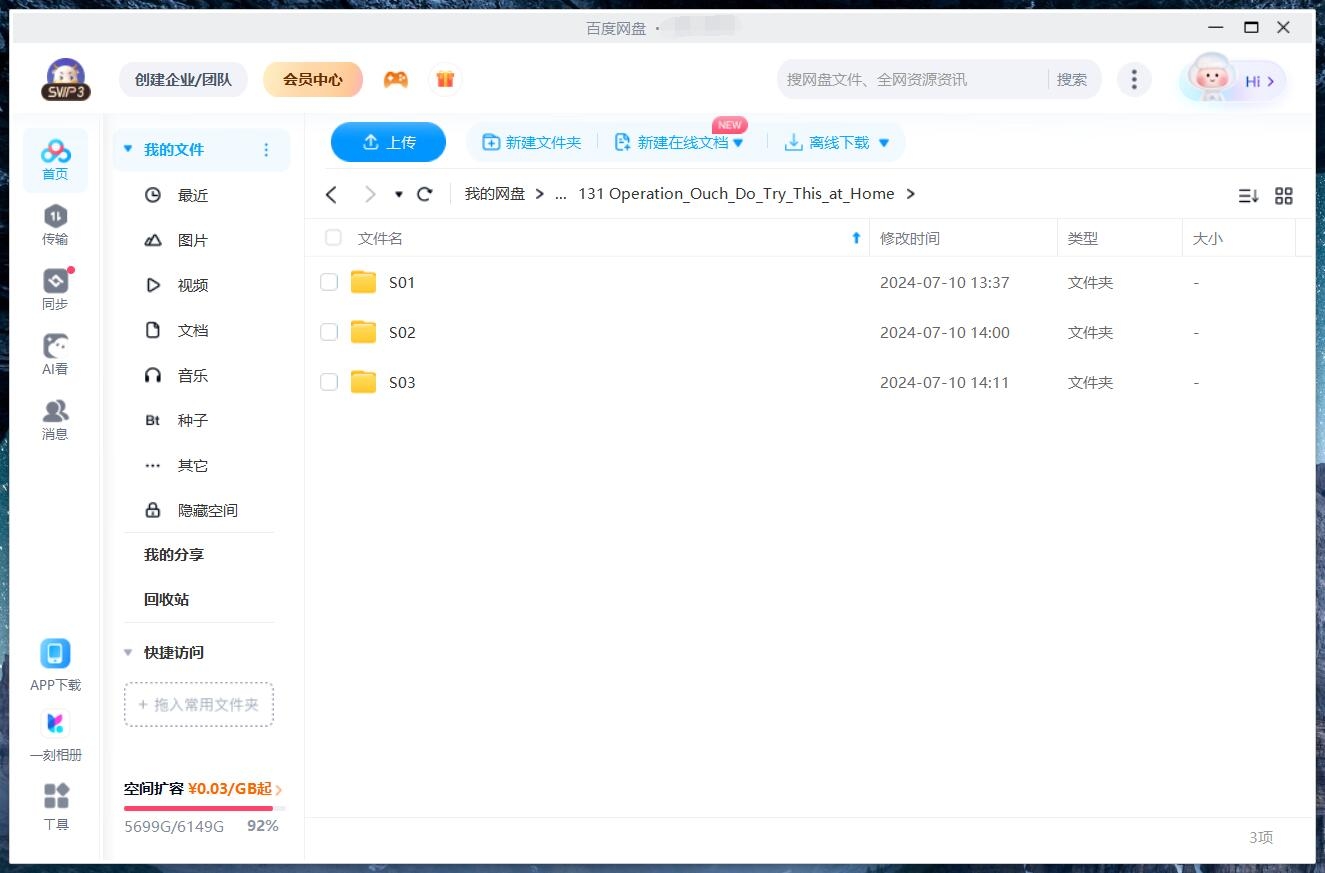The height and width of the screenshot is (873, 1325).
Task: Switch to grid view icon
Action: (x=1284, y=196)
